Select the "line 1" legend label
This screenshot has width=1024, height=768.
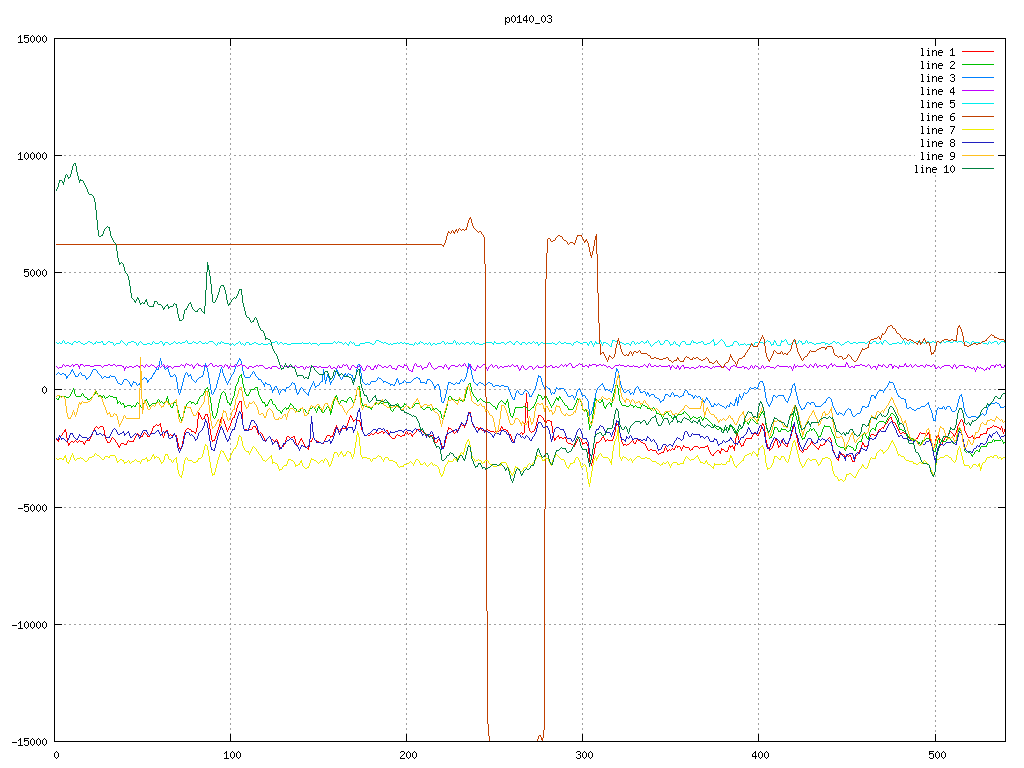[x=937, y=52]
